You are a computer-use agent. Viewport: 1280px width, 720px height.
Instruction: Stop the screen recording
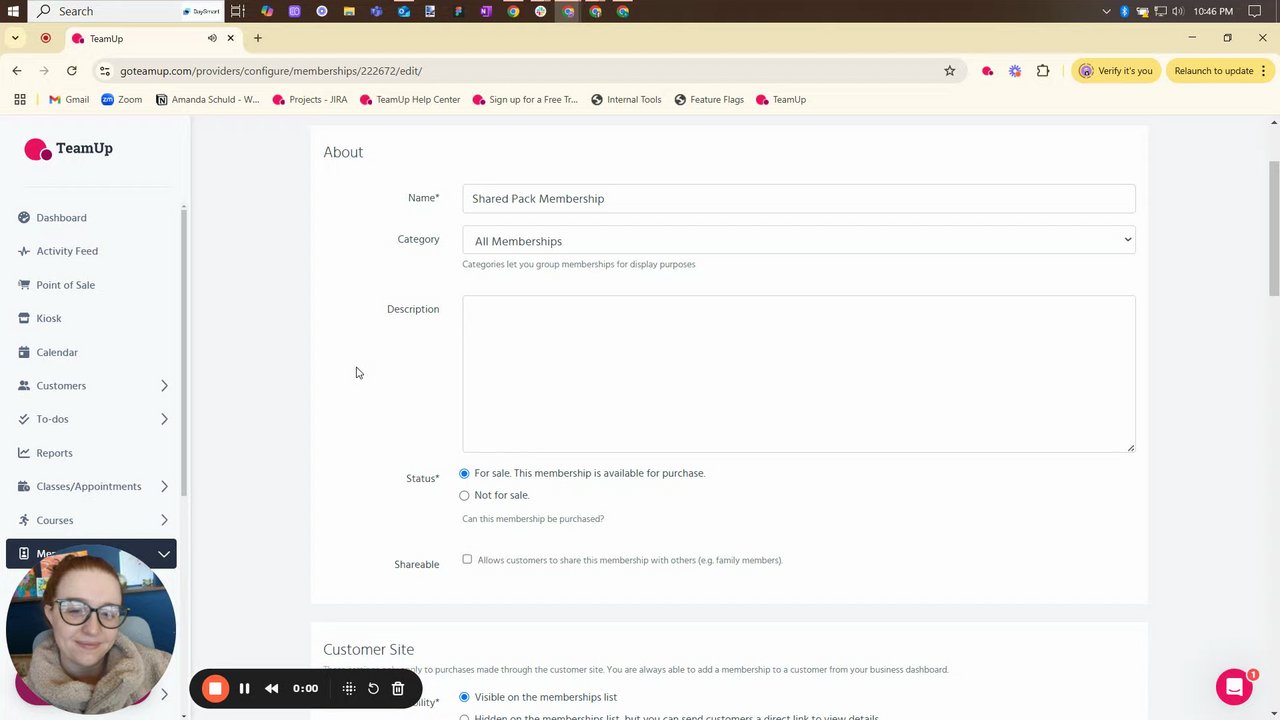(215, 688)
